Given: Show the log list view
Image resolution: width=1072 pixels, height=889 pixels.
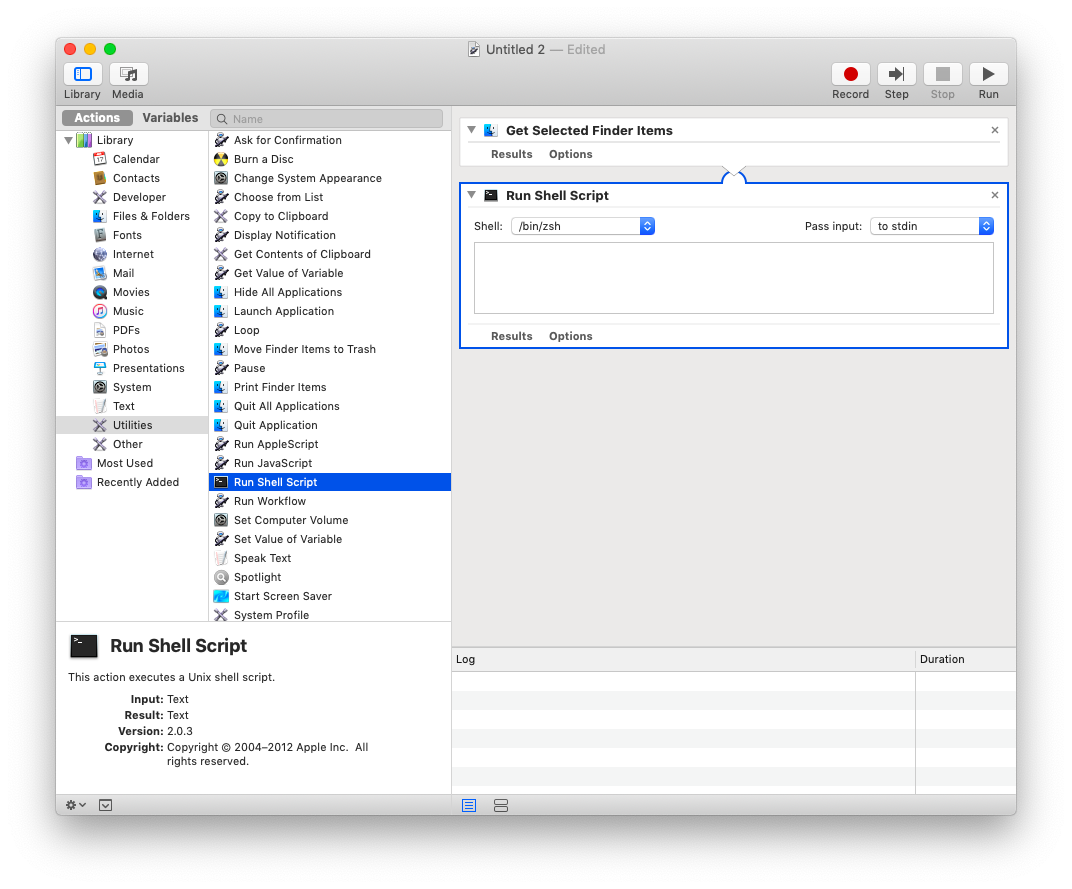Looking at the screenshot, I should tap(469, 806).
